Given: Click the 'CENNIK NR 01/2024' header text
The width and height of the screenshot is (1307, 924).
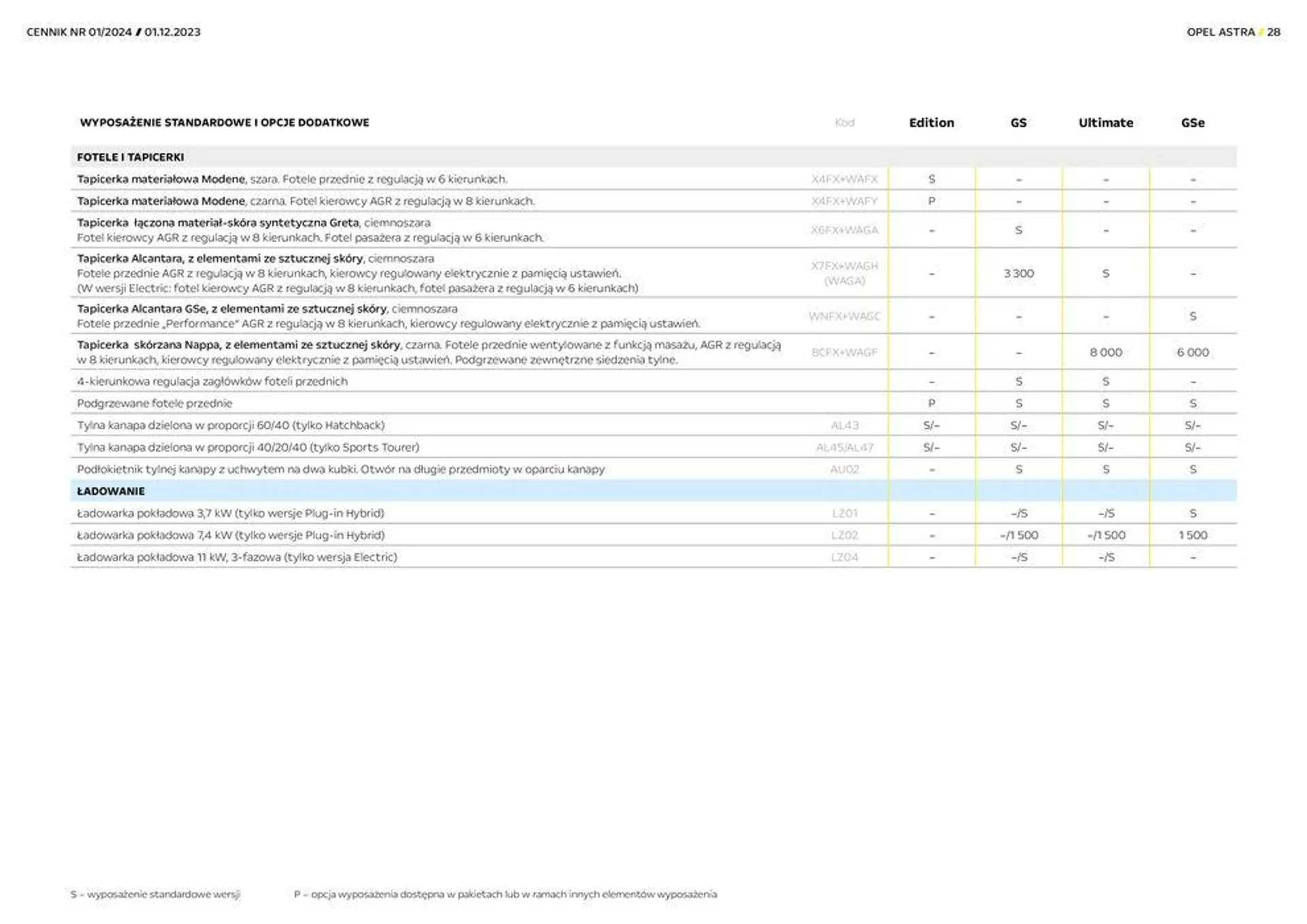Looking at the screenshot, I should pos(79,32).
